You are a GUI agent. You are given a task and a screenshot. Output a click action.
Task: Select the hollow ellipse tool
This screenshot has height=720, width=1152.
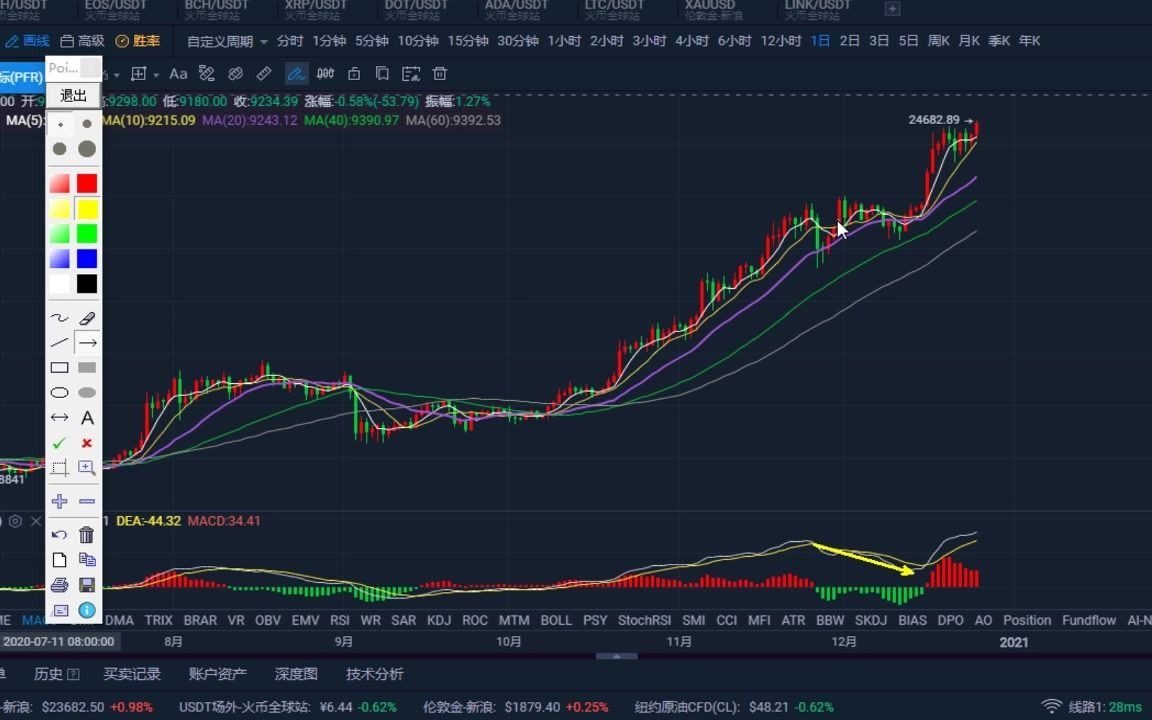coord(60,392)
